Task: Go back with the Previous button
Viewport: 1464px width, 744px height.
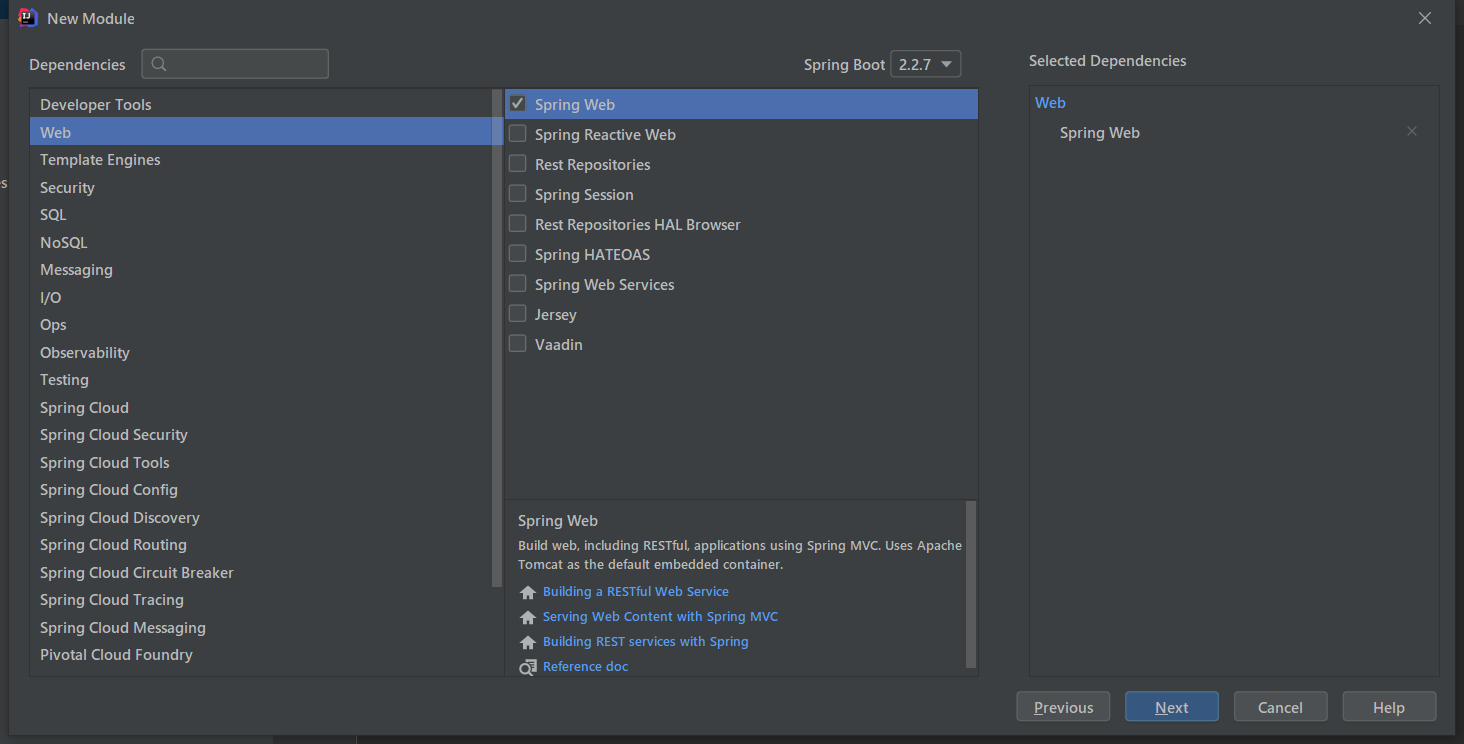Action: pos(1063,707)
